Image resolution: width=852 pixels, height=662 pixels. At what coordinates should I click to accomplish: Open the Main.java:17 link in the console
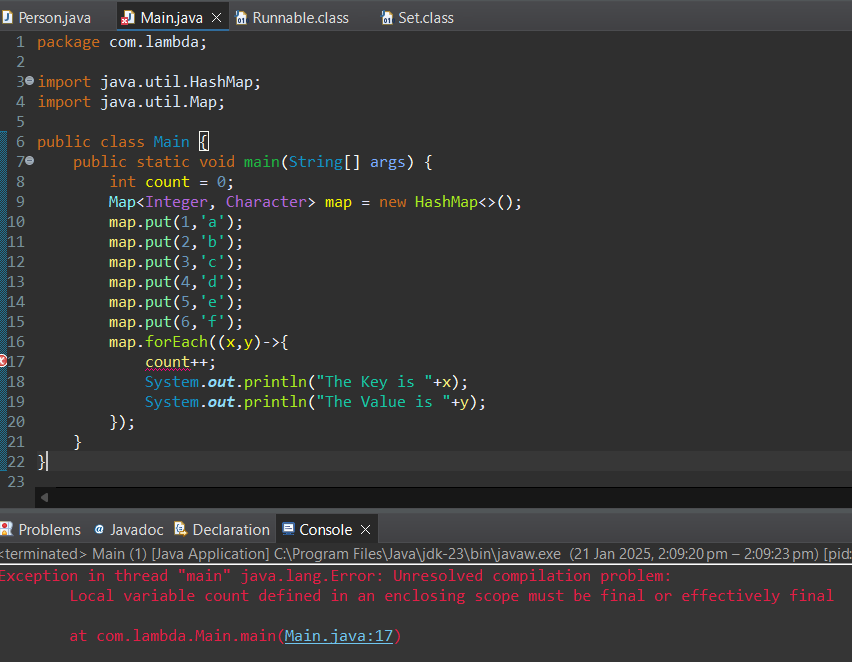[338, 635]
